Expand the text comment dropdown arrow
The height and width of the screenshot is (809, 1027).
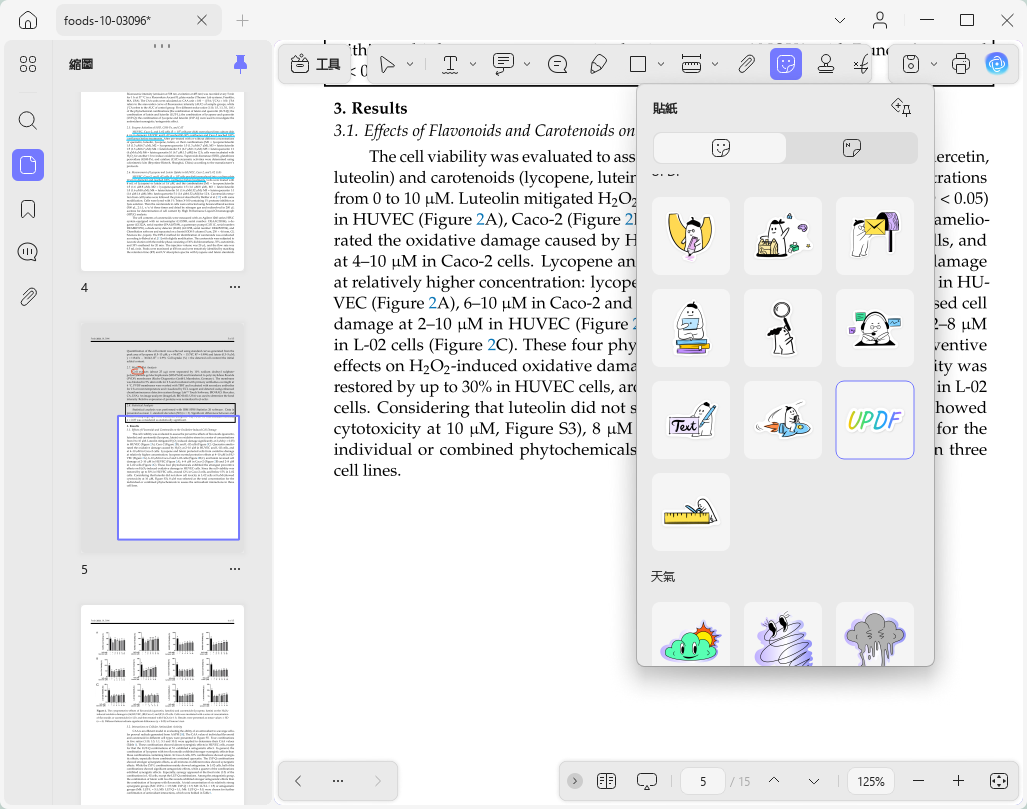click(x=527, y=64)
